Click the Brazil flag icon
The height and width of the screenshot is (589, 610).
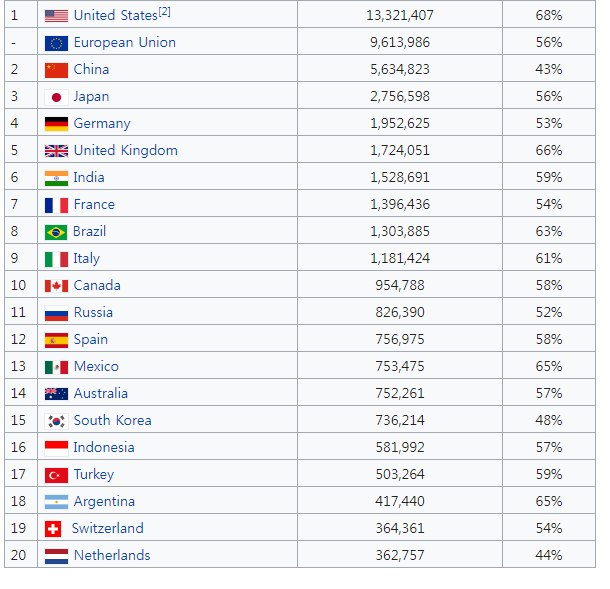pos(56,232)
